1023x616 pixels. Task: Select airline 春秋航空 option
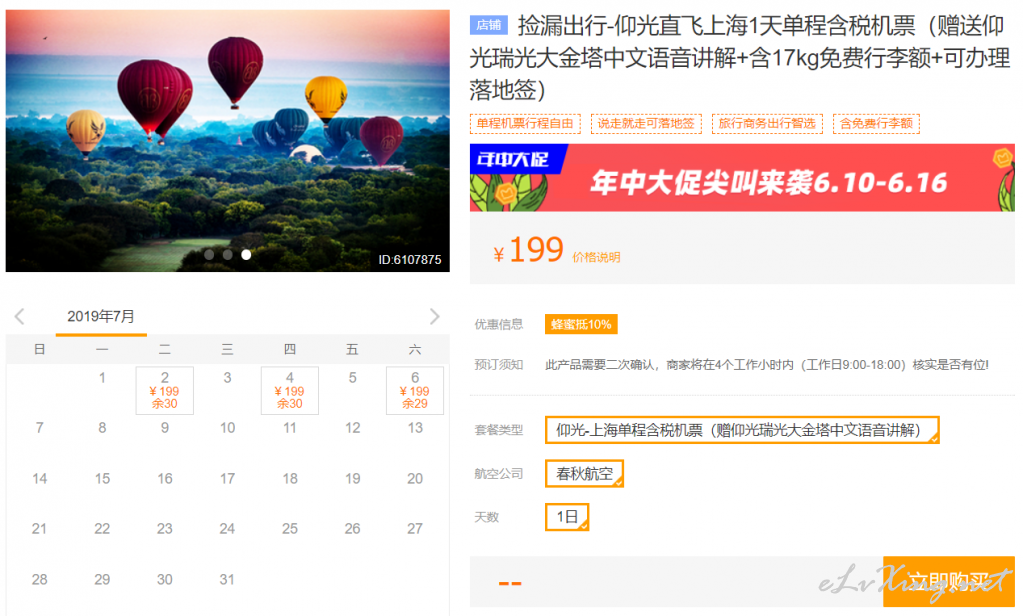585,474
